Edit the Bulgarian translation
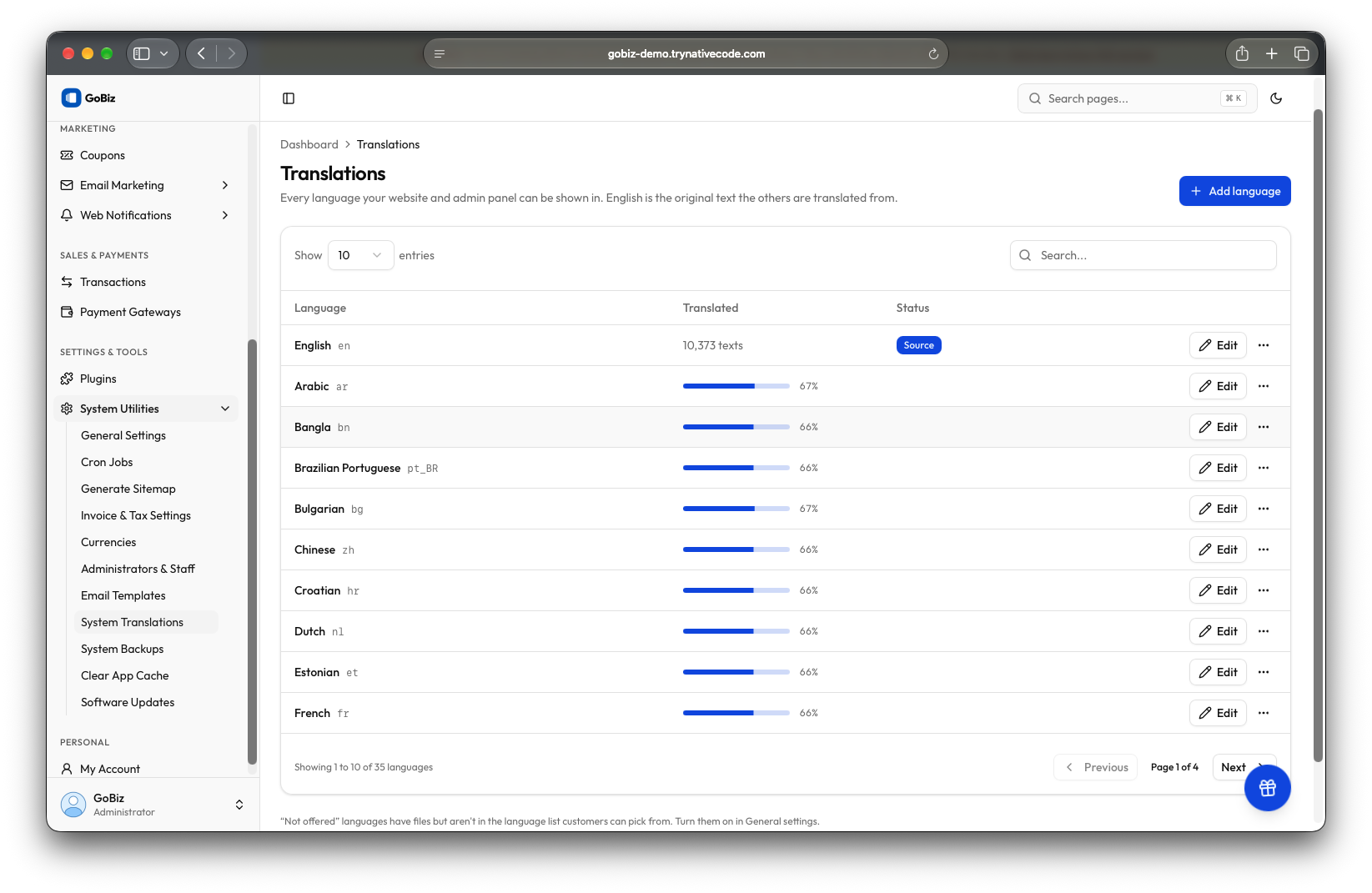This screenshot has height=893, width=1372. 1218,509
